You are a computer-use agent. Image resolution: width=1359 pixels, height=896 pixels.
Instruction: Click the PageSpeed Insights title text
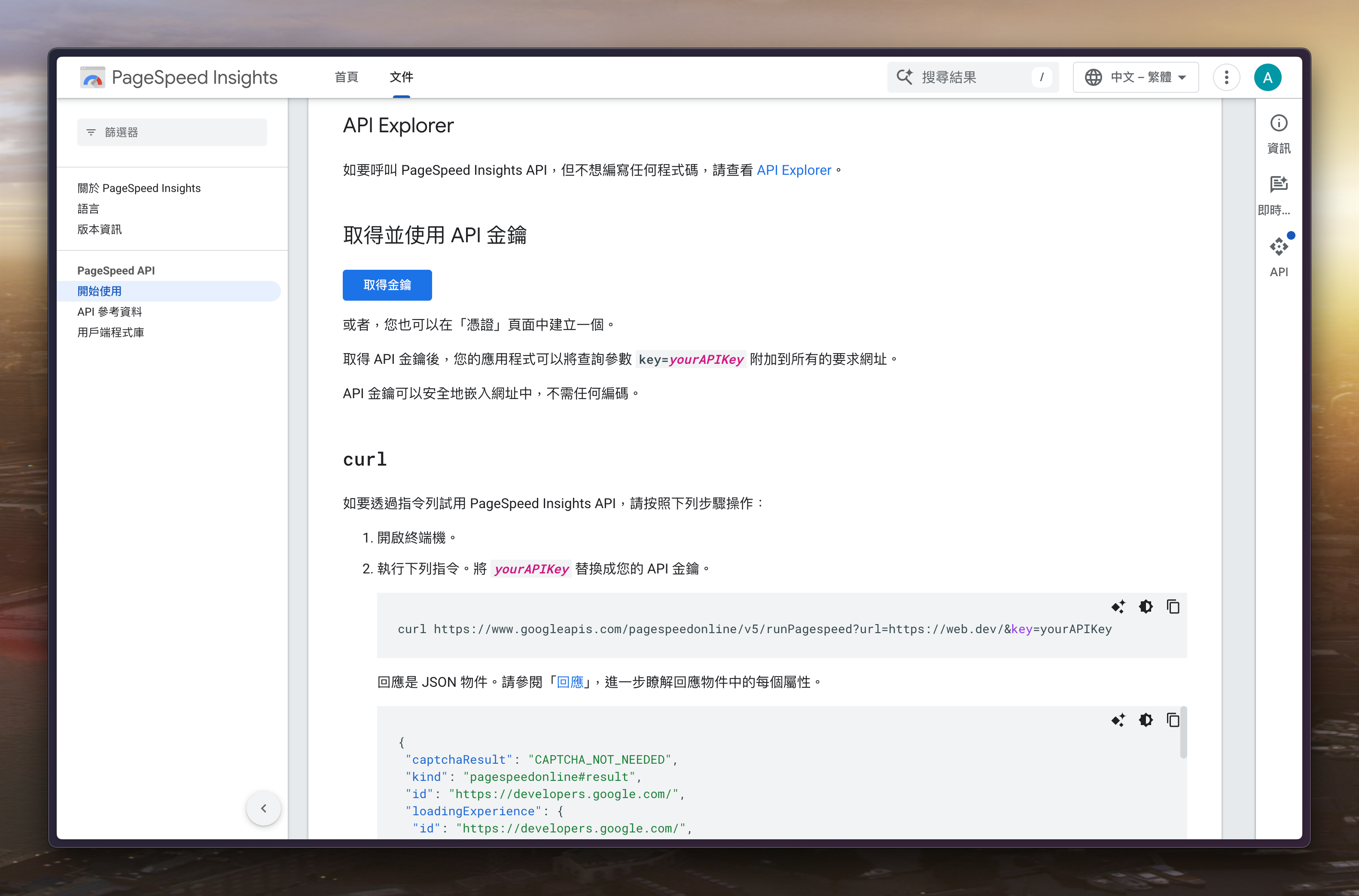(x=194, y=77)
